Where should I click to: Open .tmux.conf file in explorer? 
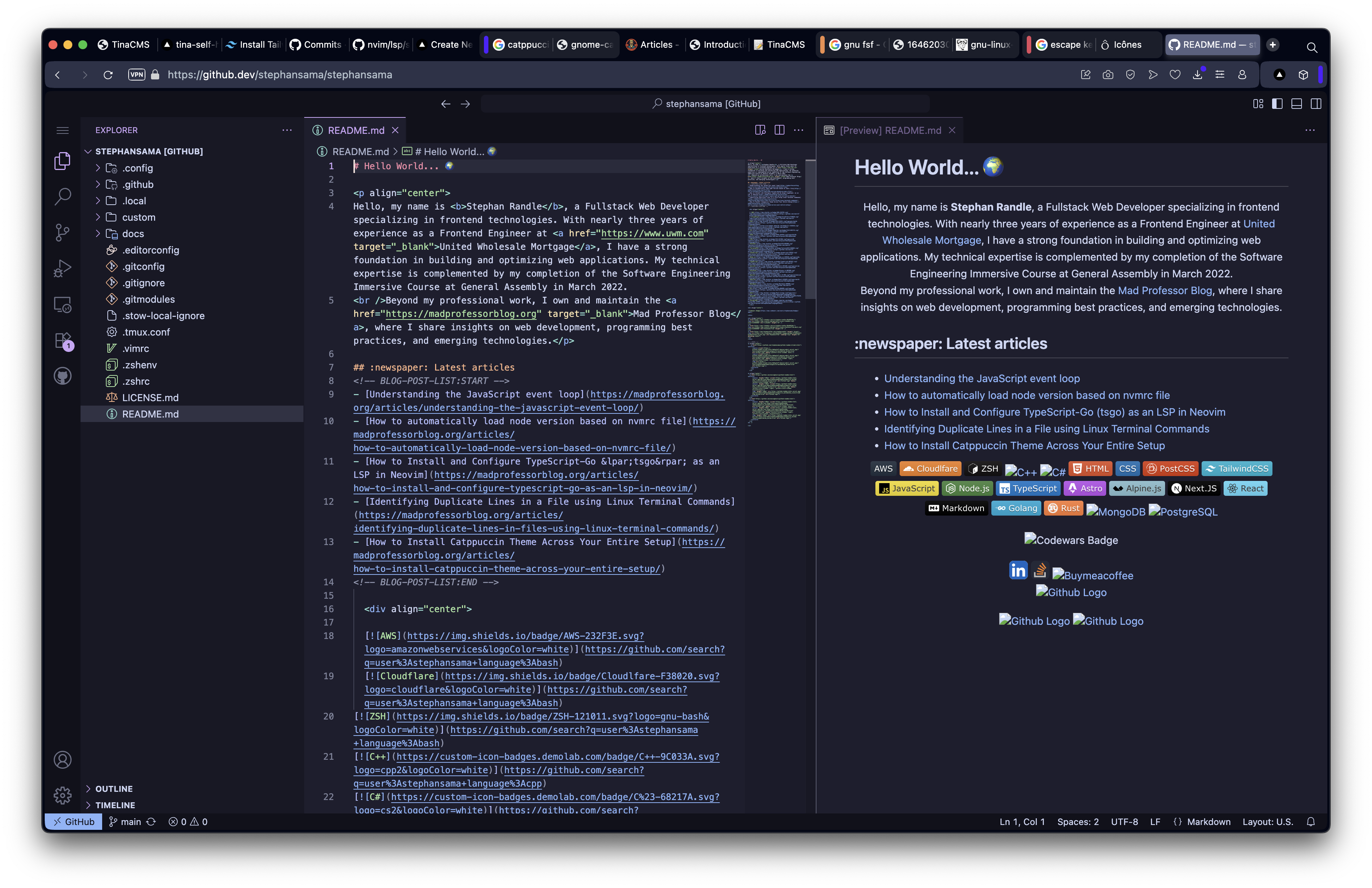(x=192, y=333)
